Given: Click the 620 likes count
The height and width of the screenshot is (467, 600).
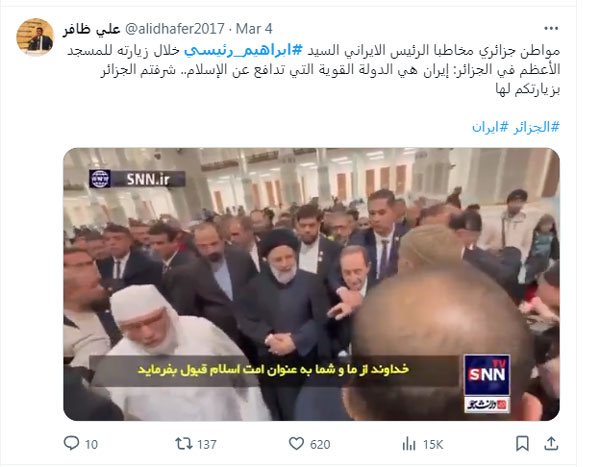Looking at the screenshot, I should click(320, 444).
